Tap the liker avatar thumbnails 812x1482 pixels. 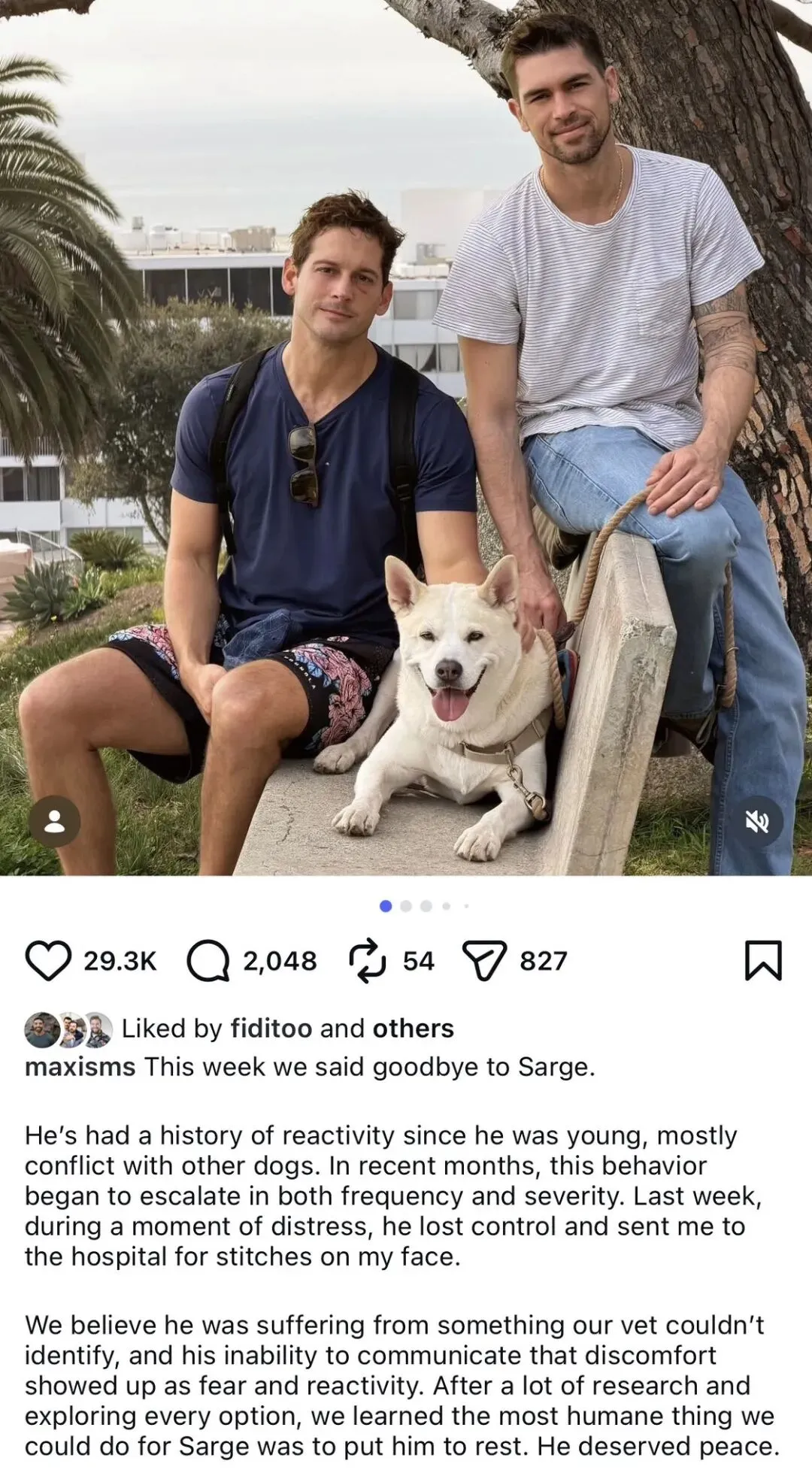tap(68, 1029)
